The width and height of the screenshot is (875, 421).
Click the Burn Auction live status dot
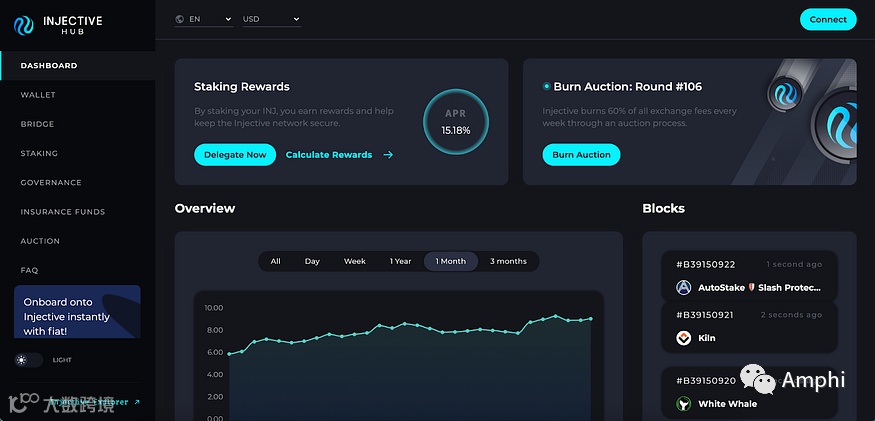pos(546,87)
